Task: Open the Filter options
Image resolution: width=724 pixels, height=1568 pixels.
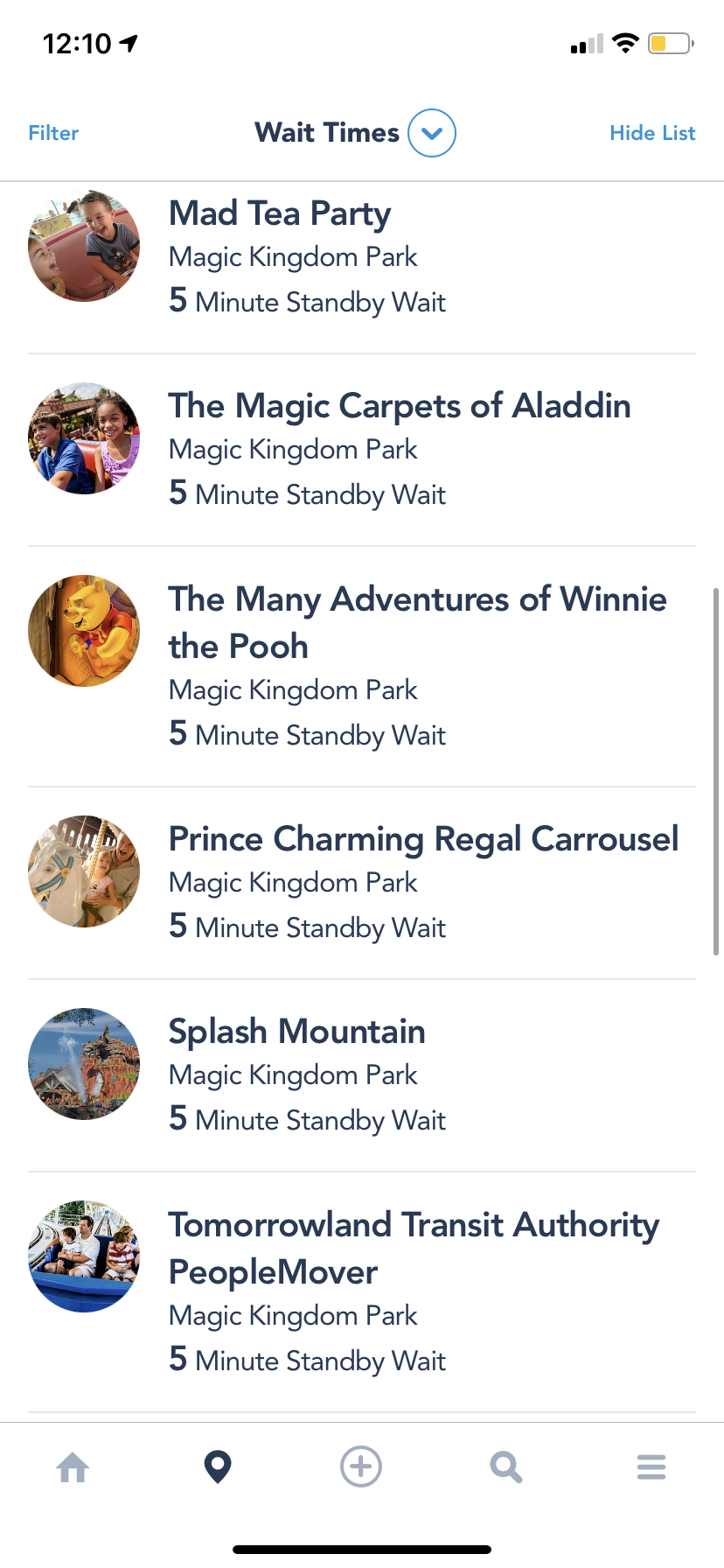Action: click(x=53, y=133)
